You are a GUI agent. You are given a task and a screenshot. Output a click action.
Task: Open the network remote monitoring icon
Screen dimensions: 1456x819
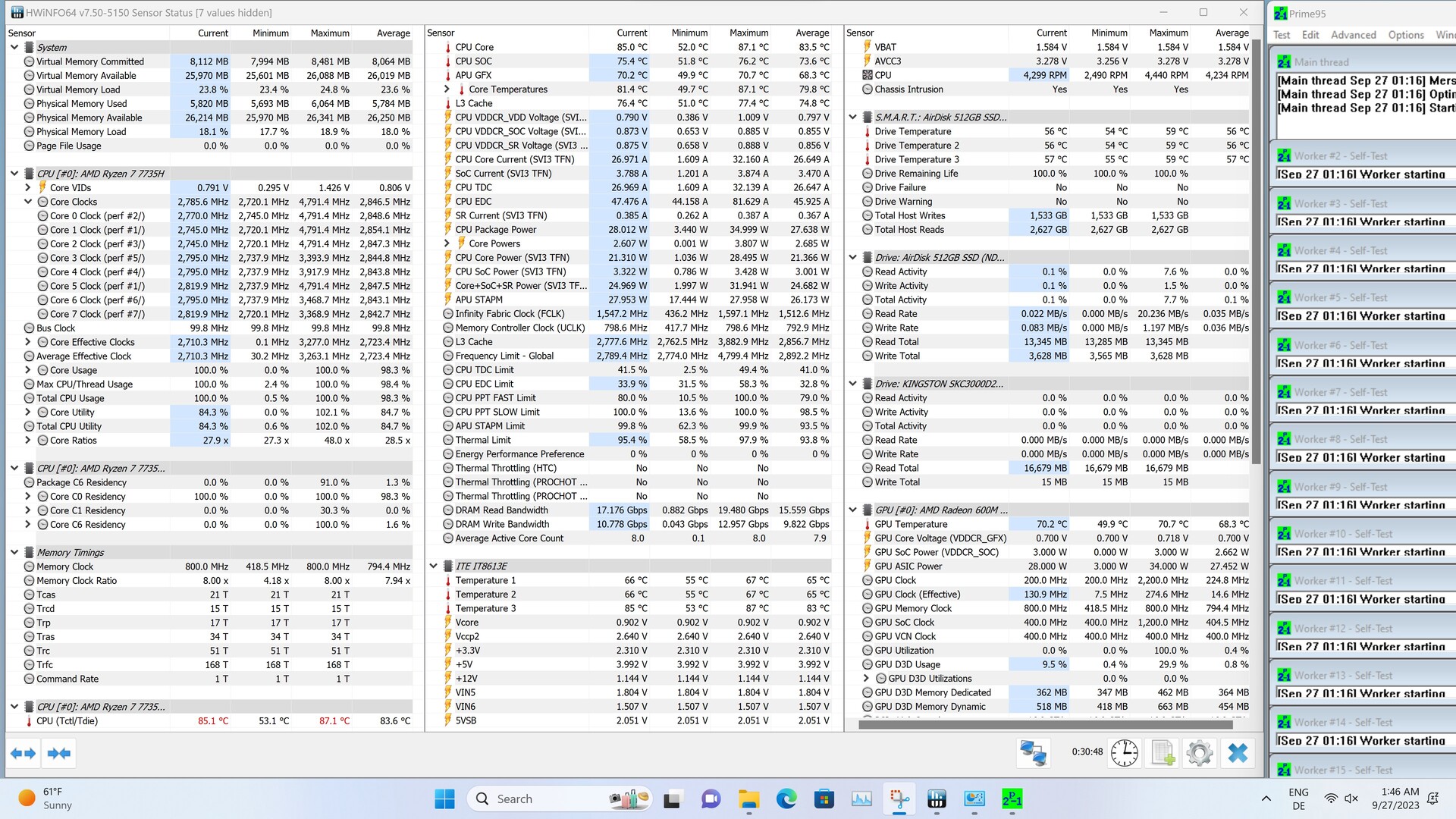[1033, 753]
